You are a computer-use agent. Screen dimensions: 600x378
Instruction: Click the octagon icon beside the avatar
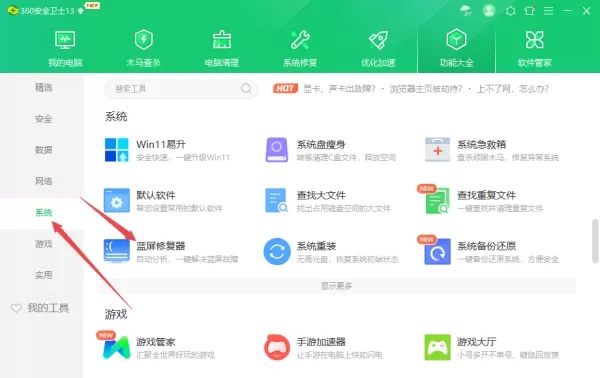pos(510,11)
